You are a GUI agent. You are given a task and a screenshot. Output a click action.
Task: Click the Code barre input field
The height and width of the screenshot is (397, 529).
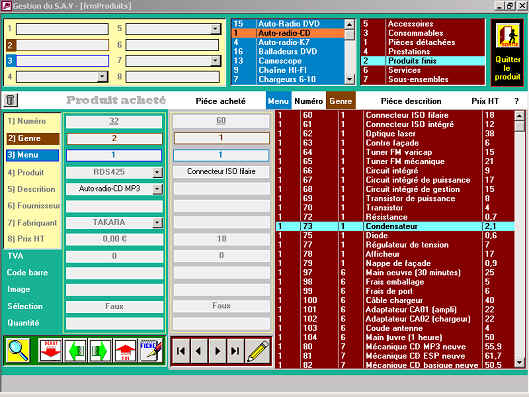(114, 273)
